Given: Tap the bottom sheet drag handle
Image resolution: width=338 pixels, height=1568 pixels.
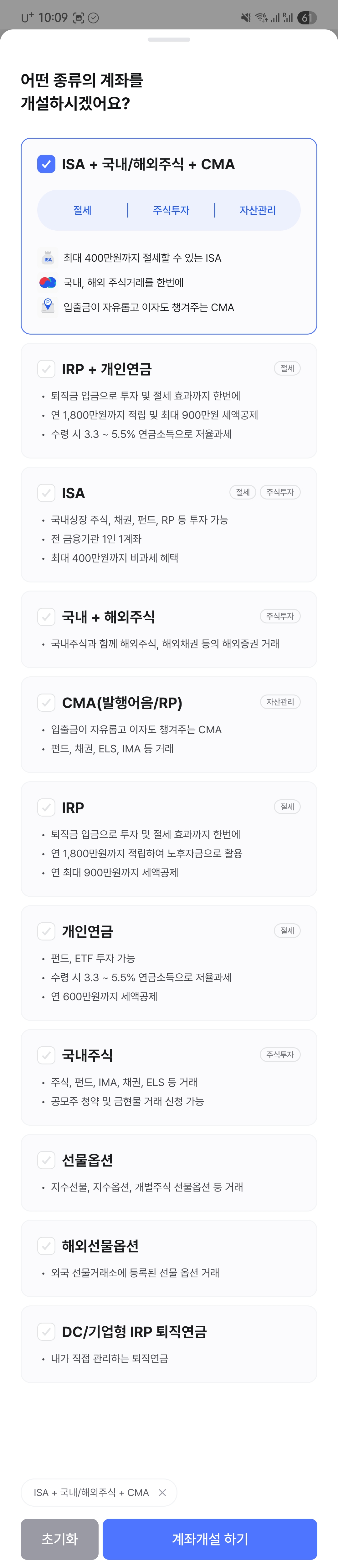Looking at the screenshot, I should 169,39.
